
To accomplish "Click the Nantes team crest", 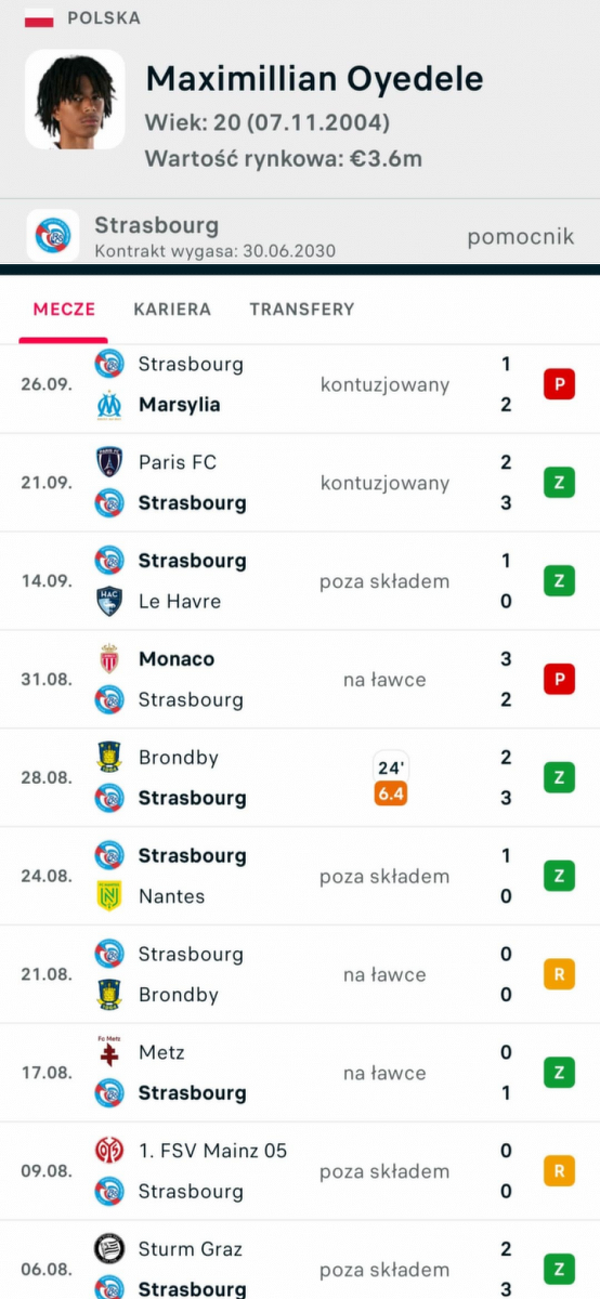I will click(109, 896).
